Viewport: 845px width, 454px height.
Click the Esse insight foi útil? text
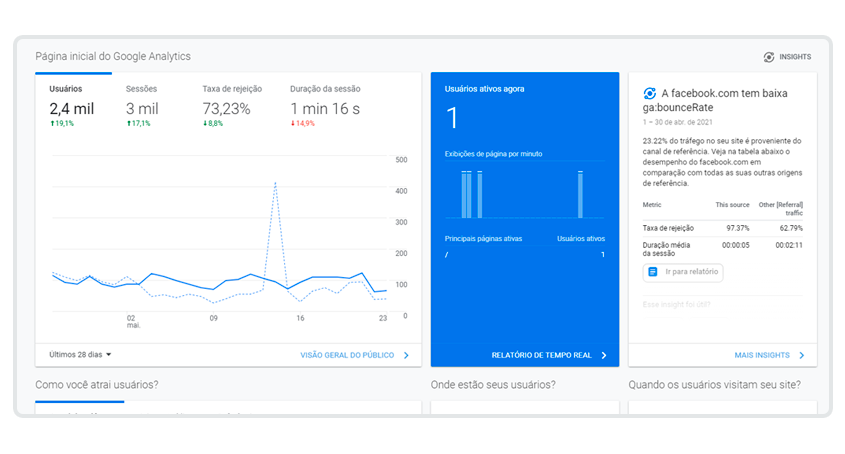[x=676, y=305]
